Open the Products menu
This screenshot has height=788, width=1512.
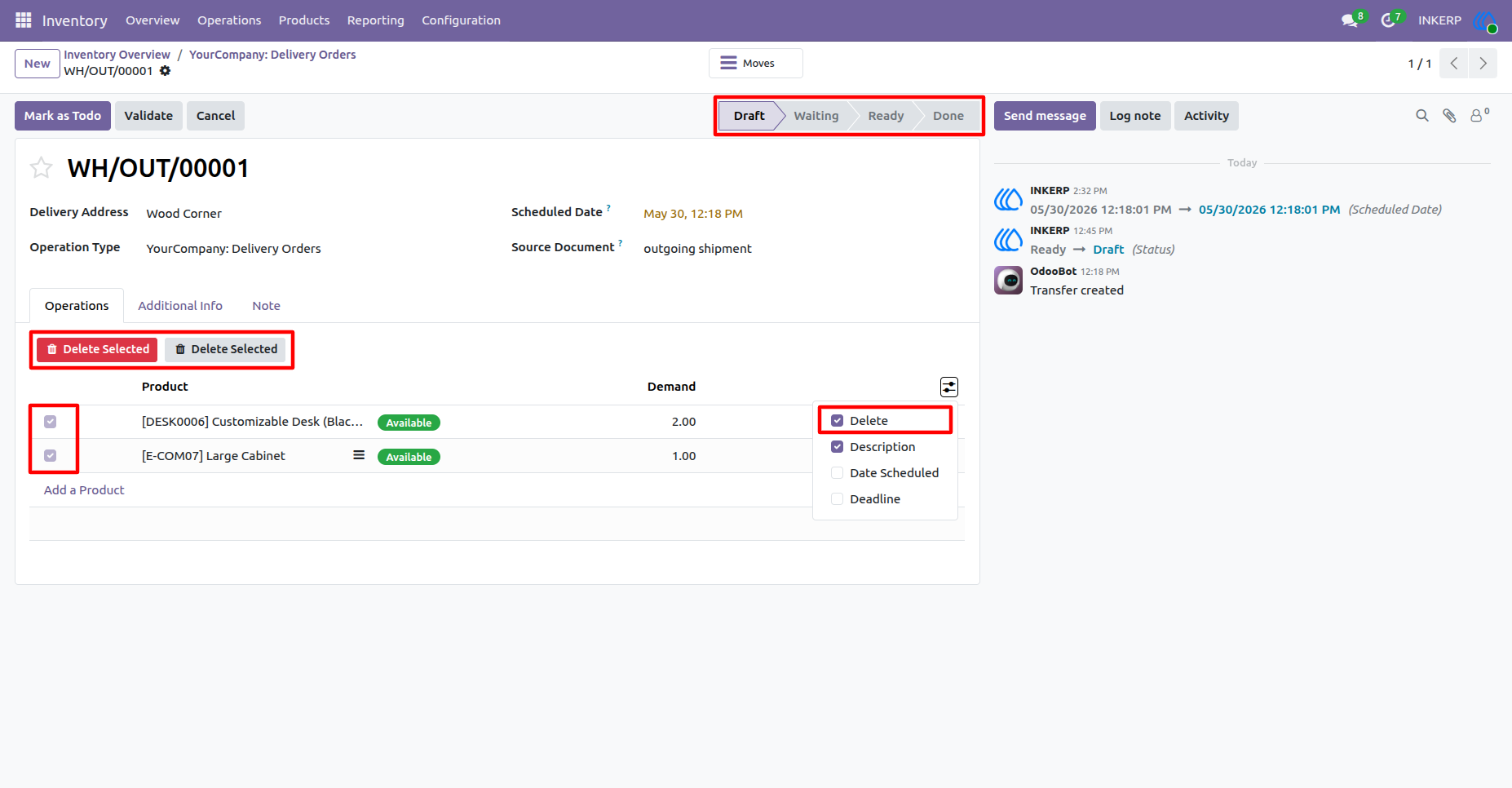point(304,20)
